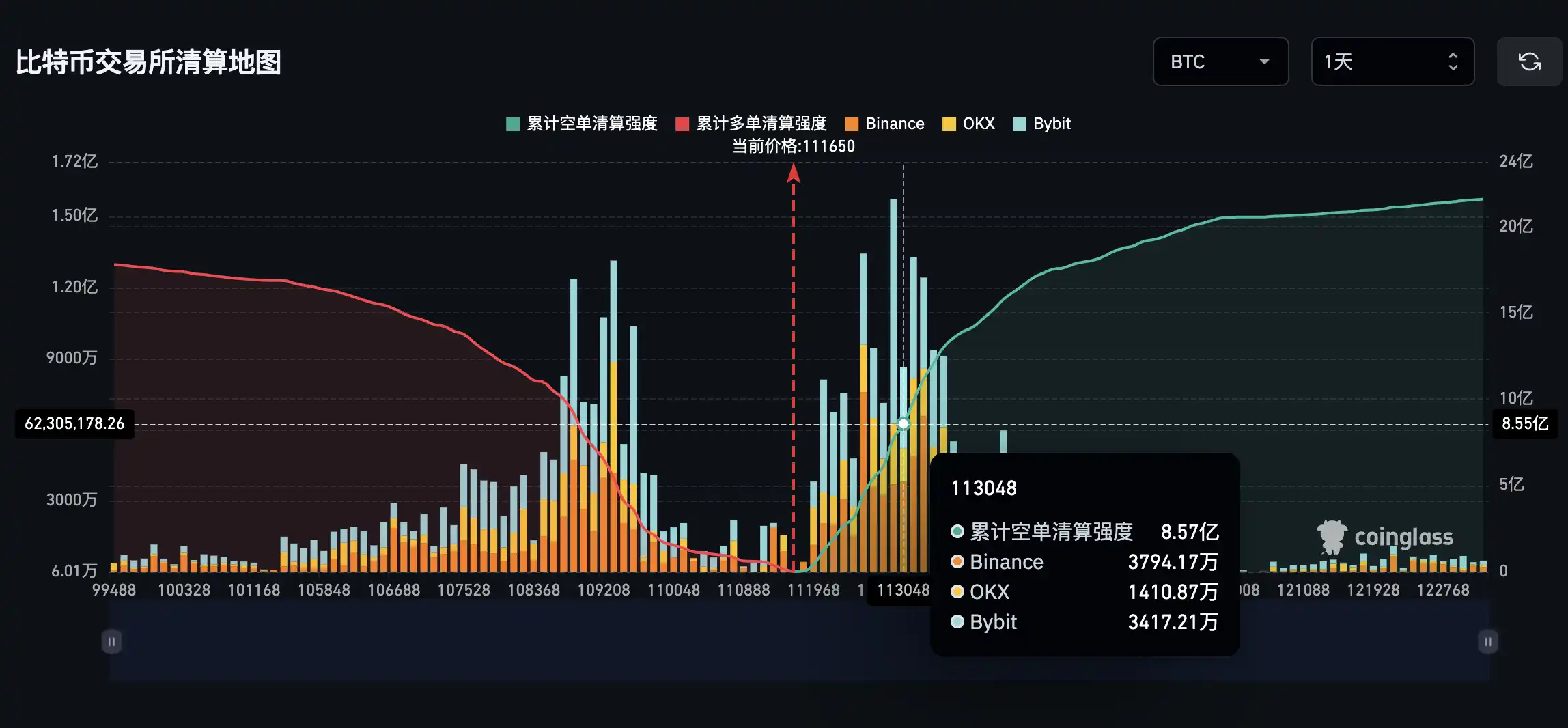
Task: Toggle the OKX series legend label
Action: [x=978, y=124]
